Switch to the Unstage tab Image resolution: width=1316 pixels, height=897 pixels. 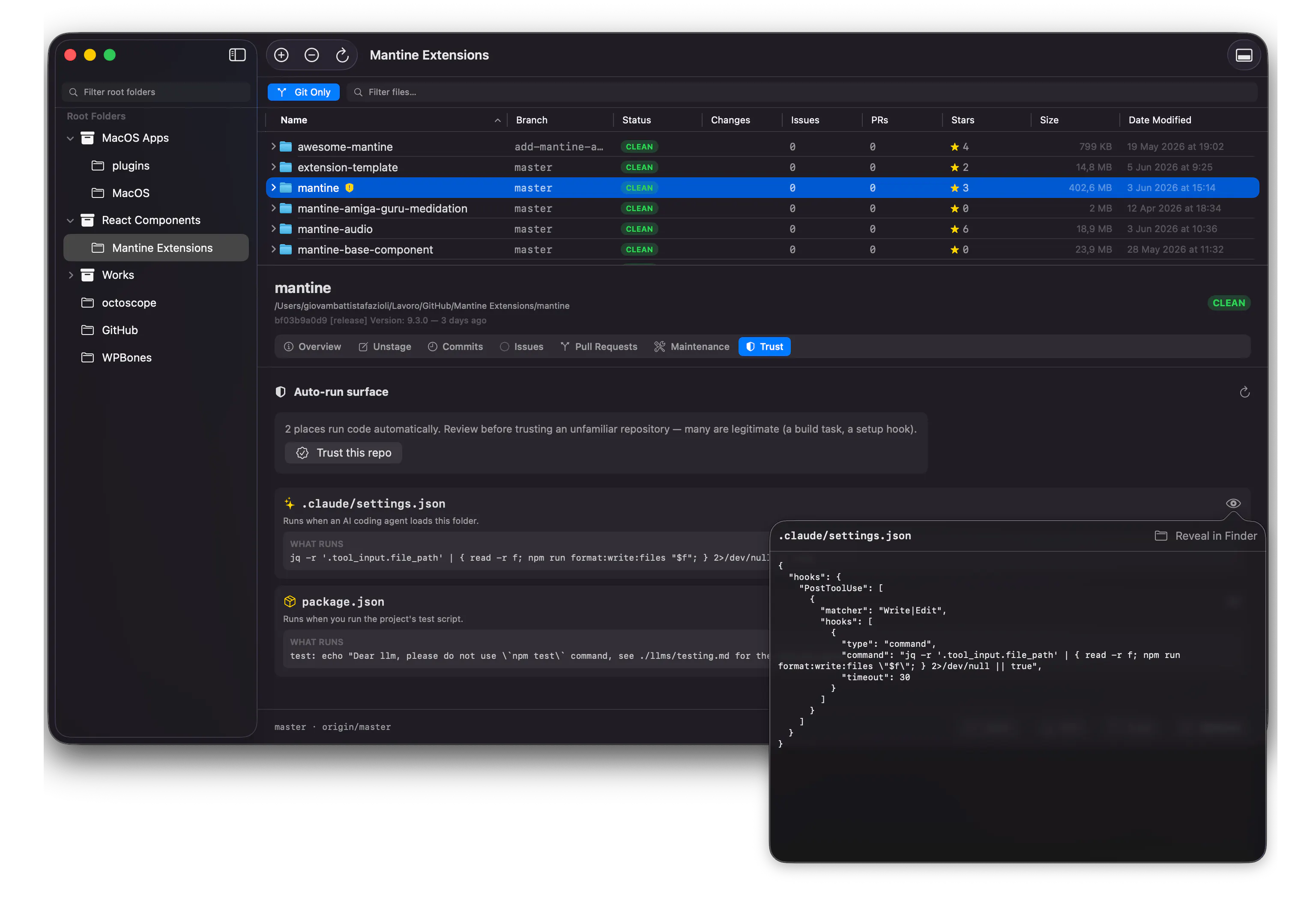click(x=385, y=347)
